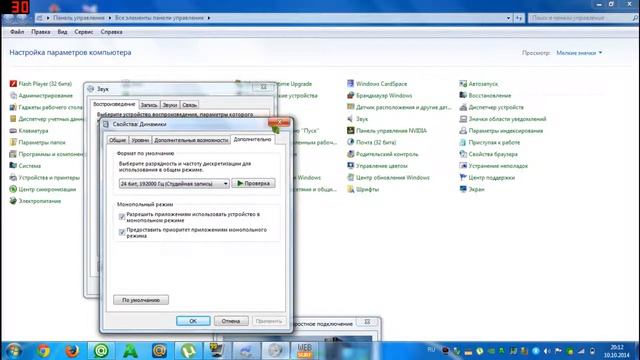Open Диспетчер устройств icon
640x360 pixels.
coord(463,107)
